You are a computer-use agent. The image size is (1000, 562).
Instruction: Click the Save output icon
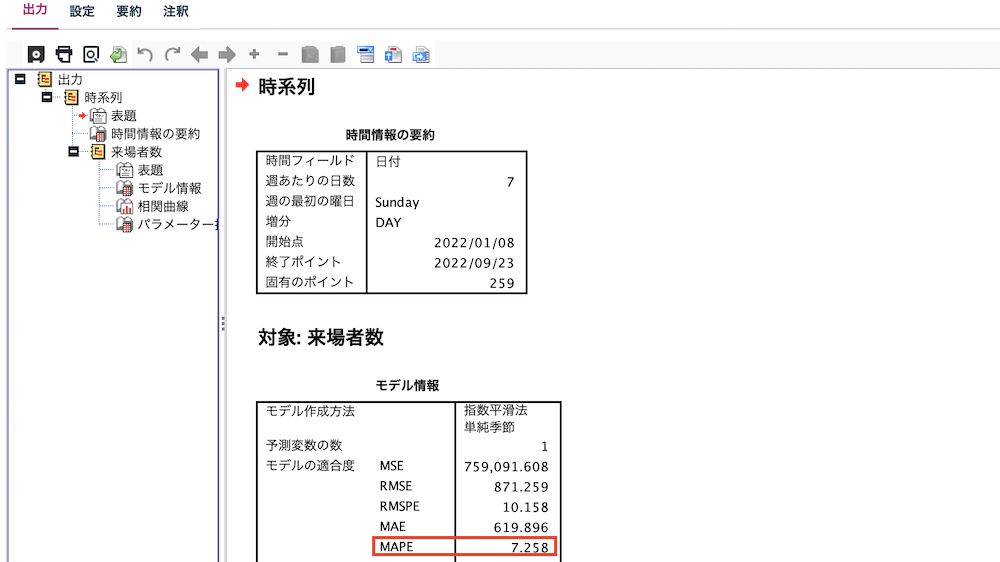pos(36,54)
